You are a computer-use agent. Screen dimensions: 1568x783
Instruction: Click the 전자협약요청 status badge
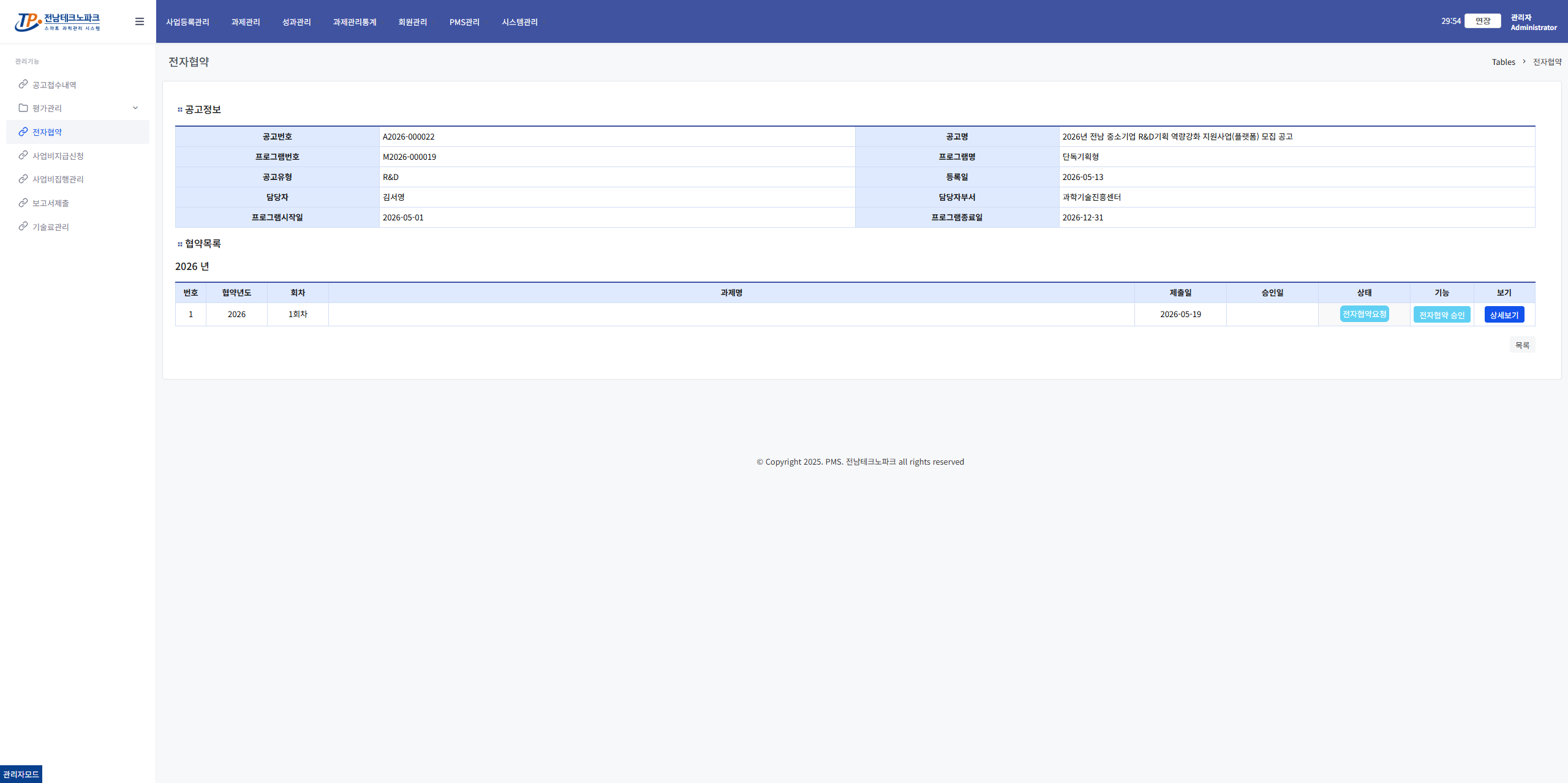click(x=1365, y=314)
